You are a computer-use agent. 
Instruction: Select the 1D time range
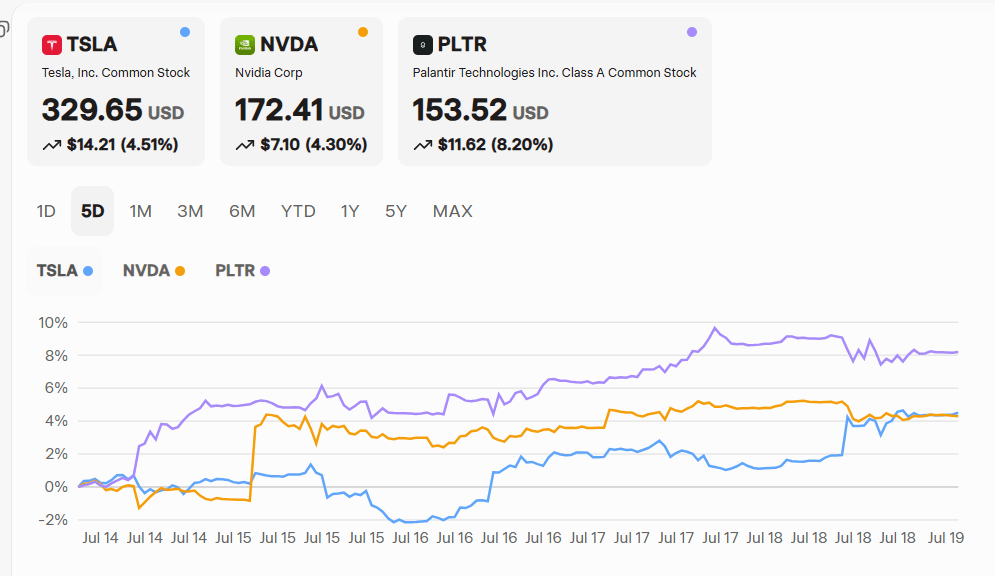click(x=46, y=211)
